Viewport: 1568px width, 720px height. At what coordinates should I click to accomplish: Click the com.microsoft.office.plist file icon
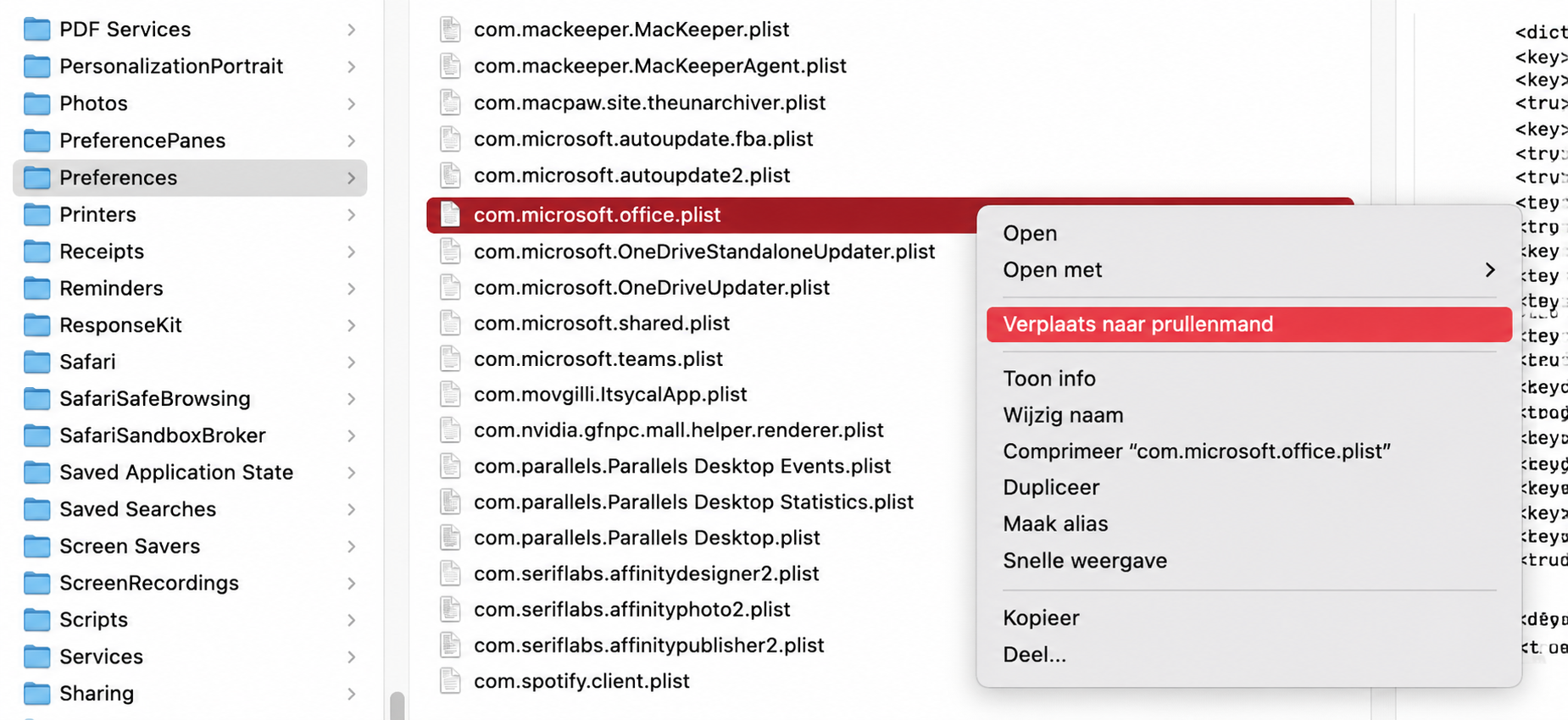[450, 214]
